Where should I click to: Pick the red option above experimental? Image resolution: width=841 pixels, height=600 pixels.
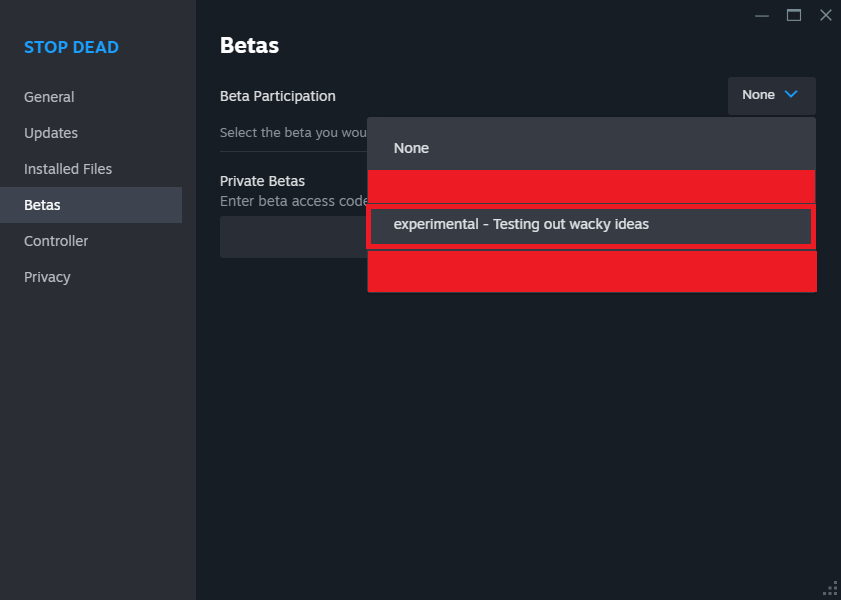tap(591, 186)
